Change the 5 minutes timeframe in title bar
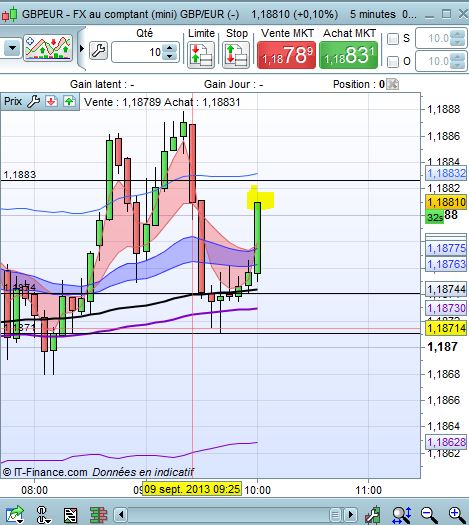Image resolution: width=469 pixels, height=525 pixels. [x=373, y=14]
